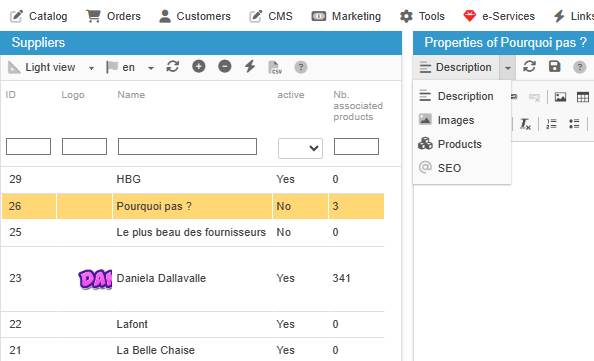Click the Nb. associated products filter field
Viewport: 594px width, 361px height.
click(356, 147)
